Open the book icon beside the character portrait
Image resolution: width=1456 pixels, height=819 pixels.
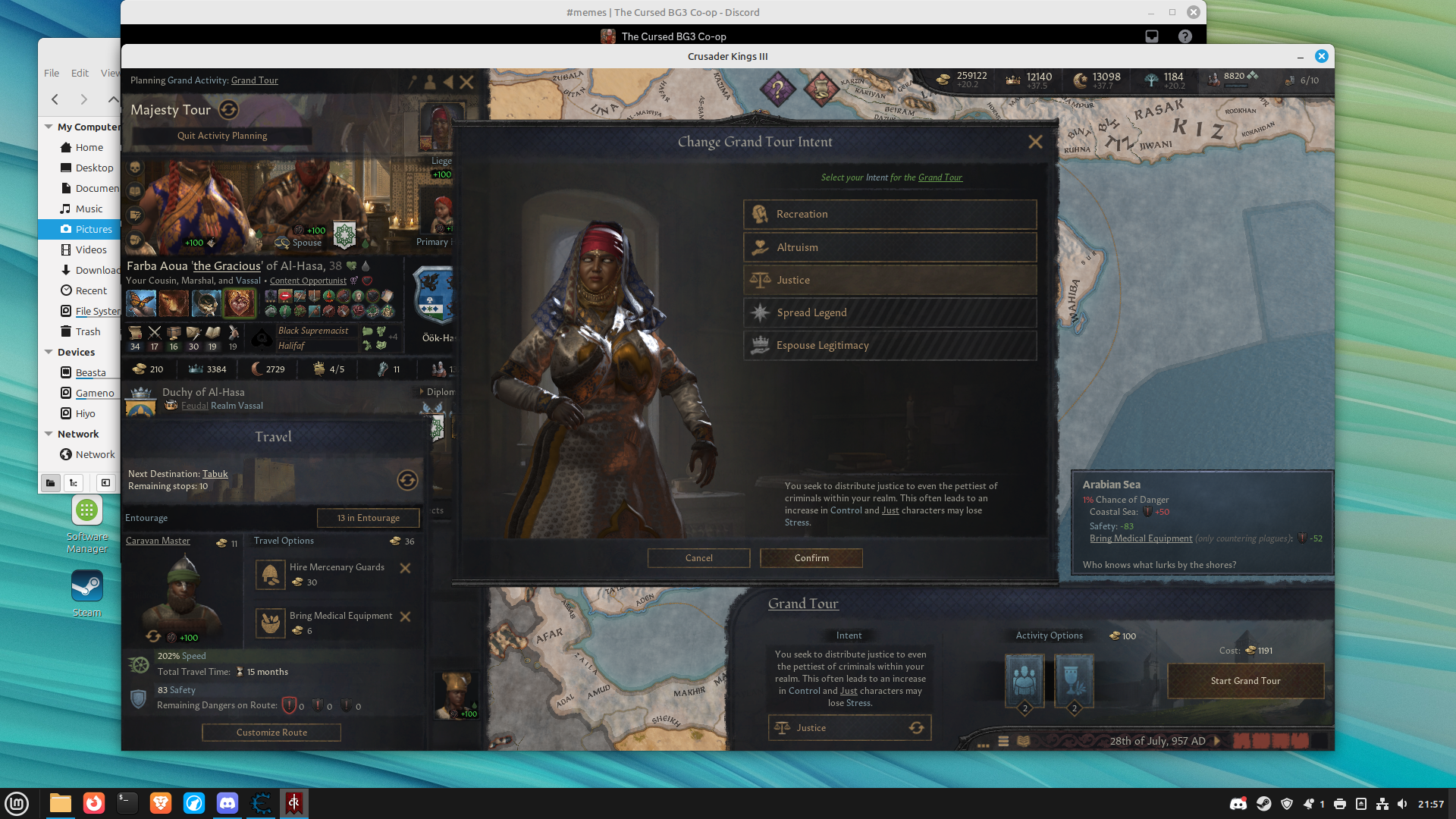click(x=135, y=191)
